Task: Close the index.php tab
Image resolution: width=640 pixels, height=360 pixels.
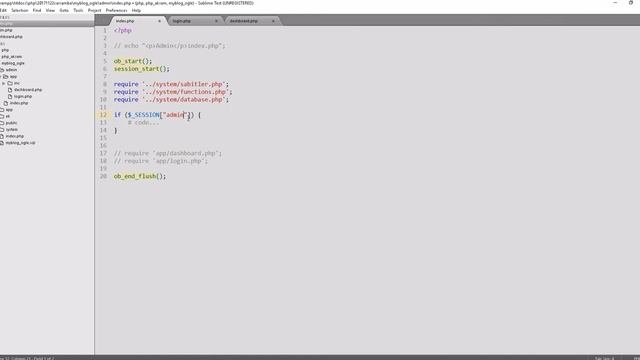Action: click(159, 21)
